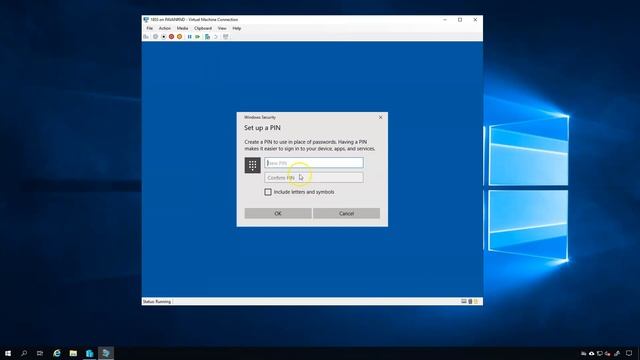Maximize the Virtual Machine Connection window
The image size is (640, 360).
tap(460, 20)
